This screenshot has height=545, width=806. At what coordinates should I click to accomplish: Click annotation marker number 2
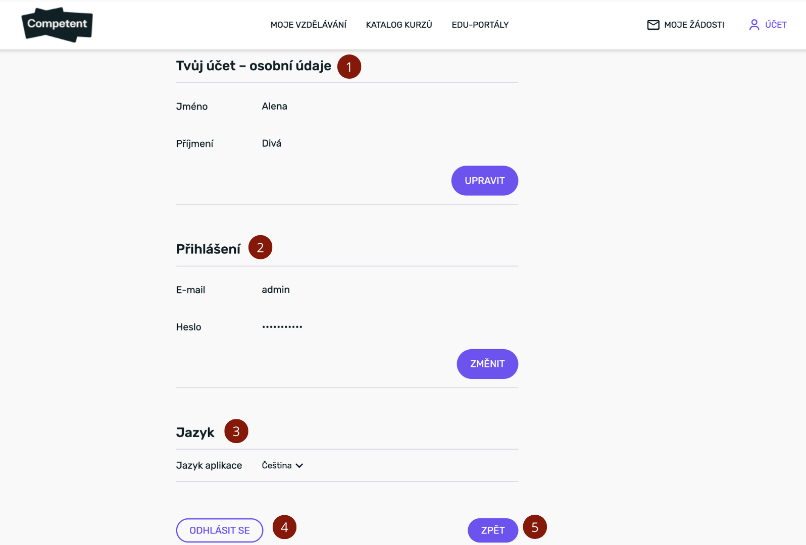(260, 248)
